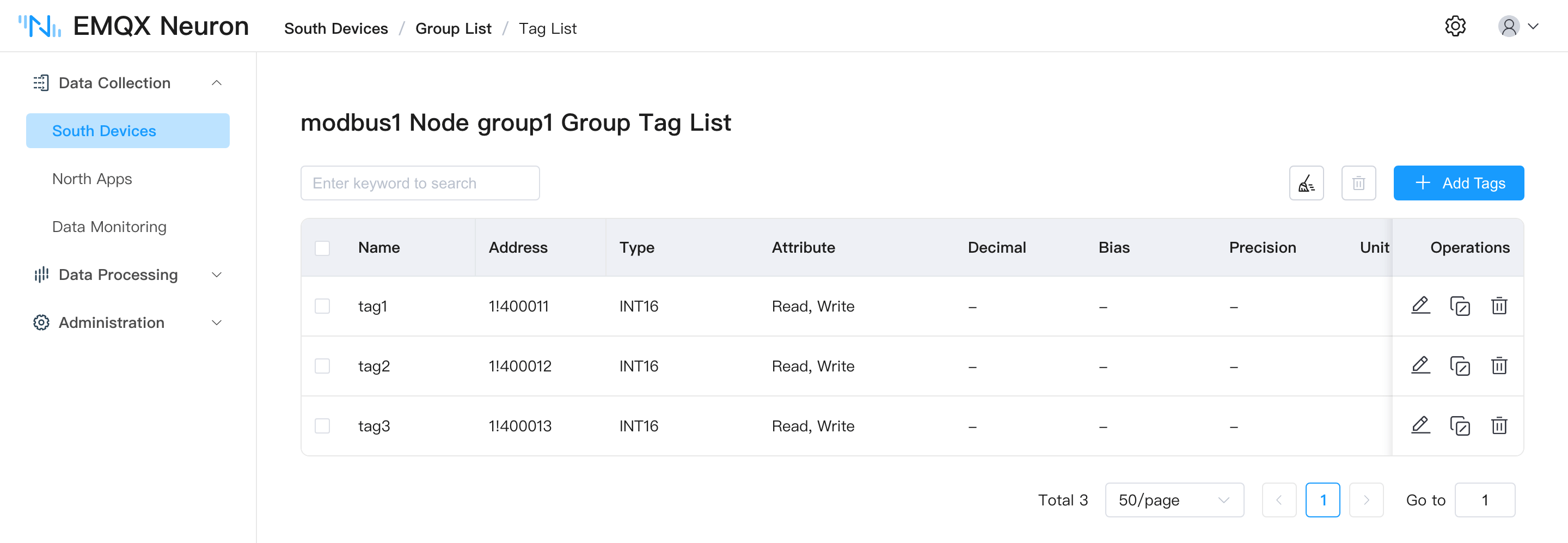
Task: Click the tag1 address 1!400011
Action: point(519,306)
